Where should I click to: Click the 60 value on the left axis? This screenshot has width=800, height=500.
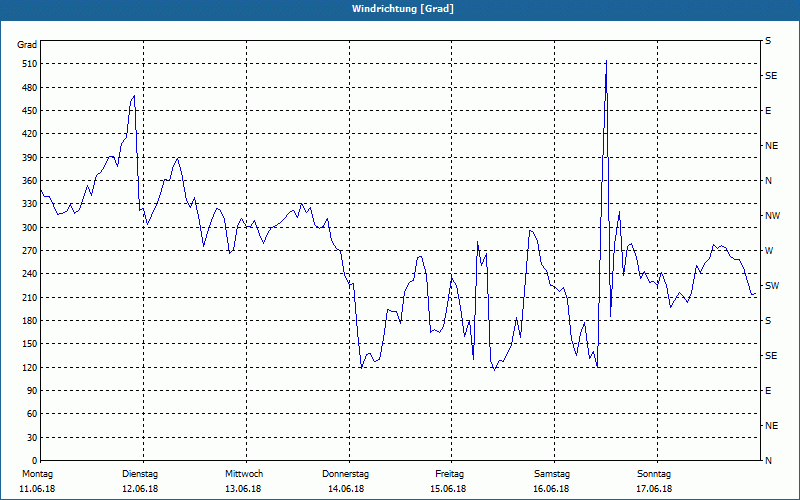point(32,414)
